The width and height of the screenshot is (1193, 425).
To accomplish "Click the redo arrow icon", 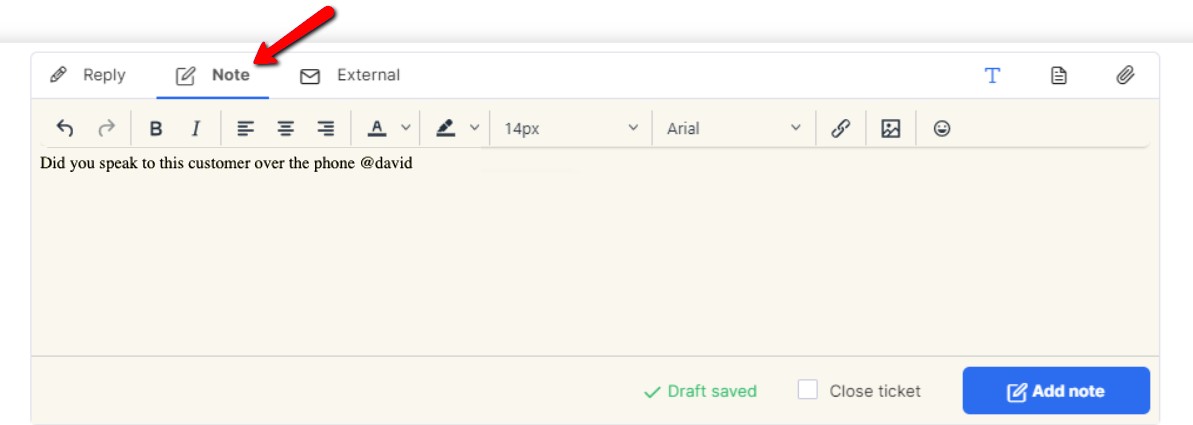I will click(x=107, y=128).
